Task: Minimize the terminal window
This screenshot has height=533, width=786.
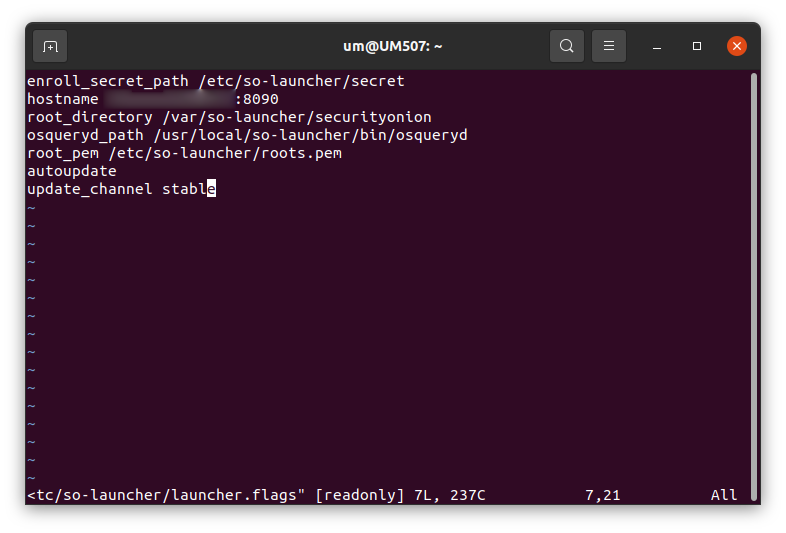Action: click(657, 46)
